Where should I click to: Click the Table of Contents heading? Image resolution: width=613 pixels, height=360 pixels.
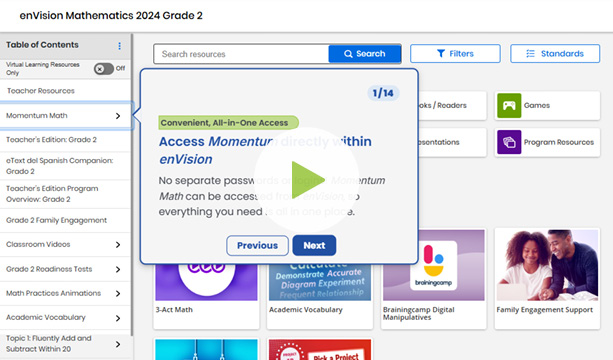pos(42,45)
